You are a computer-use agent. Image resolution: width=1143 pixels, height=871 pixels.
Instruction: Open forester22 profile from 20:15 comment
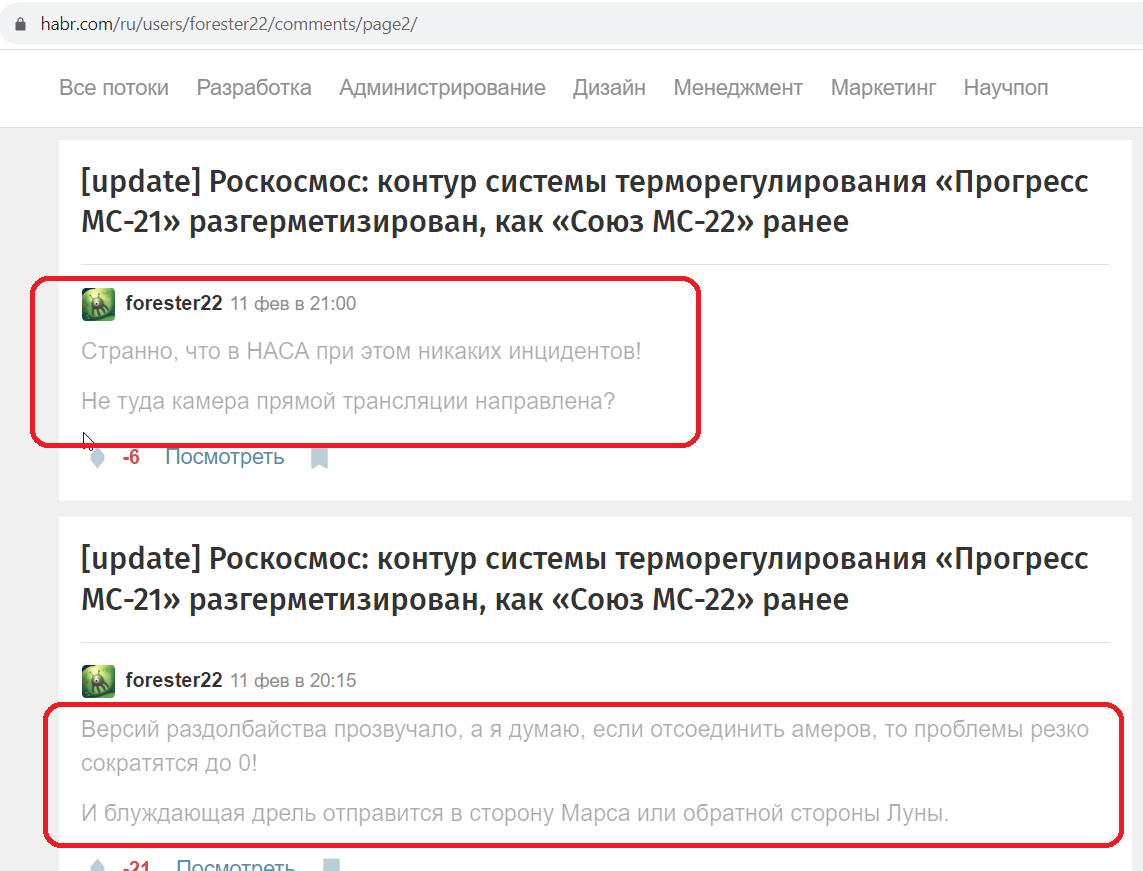(173, 680)
